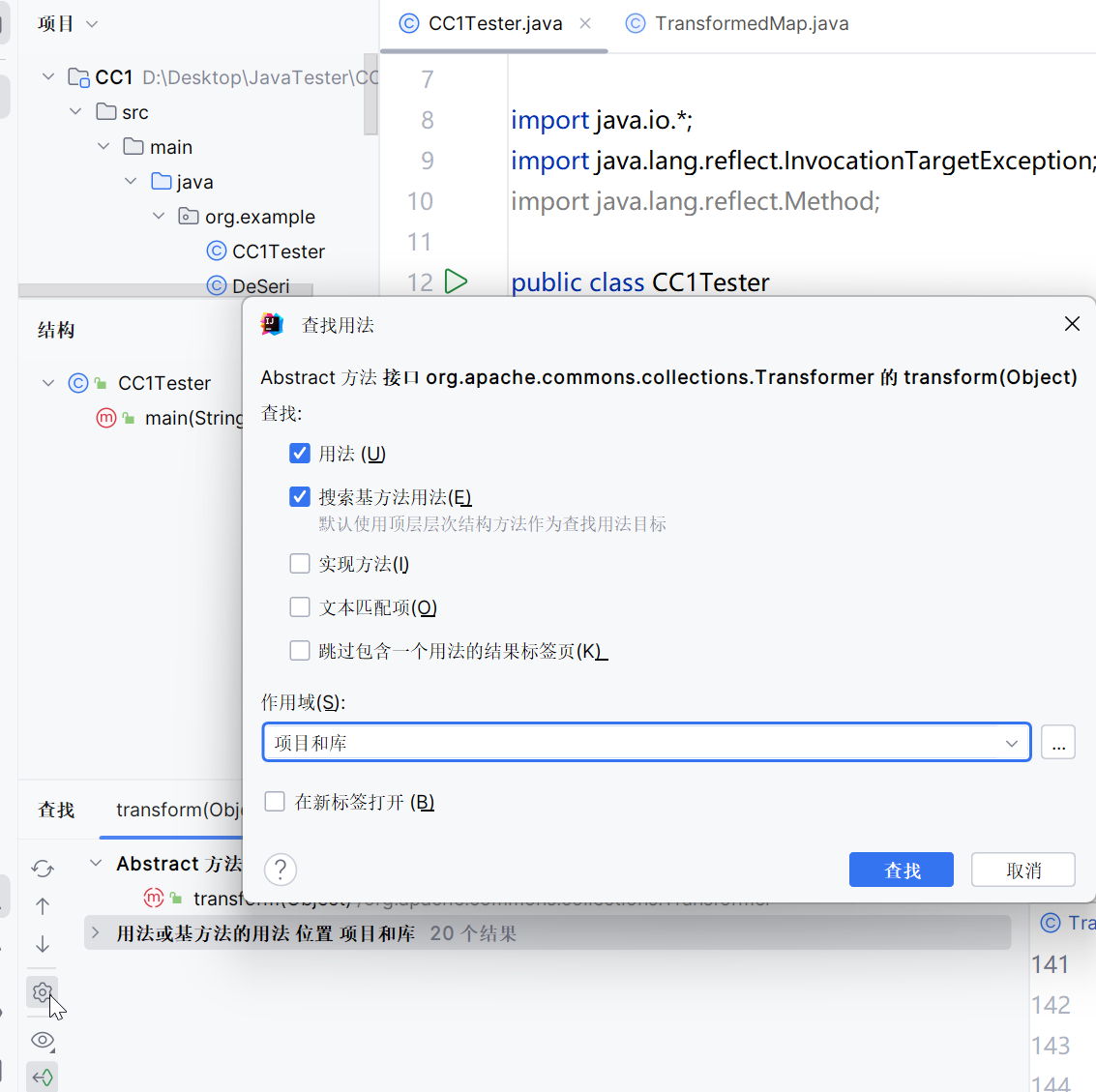Expand the 用法或基方法的用法 results node
The width and height of the screenshot is (1096, 1092).
click(96, 933)
